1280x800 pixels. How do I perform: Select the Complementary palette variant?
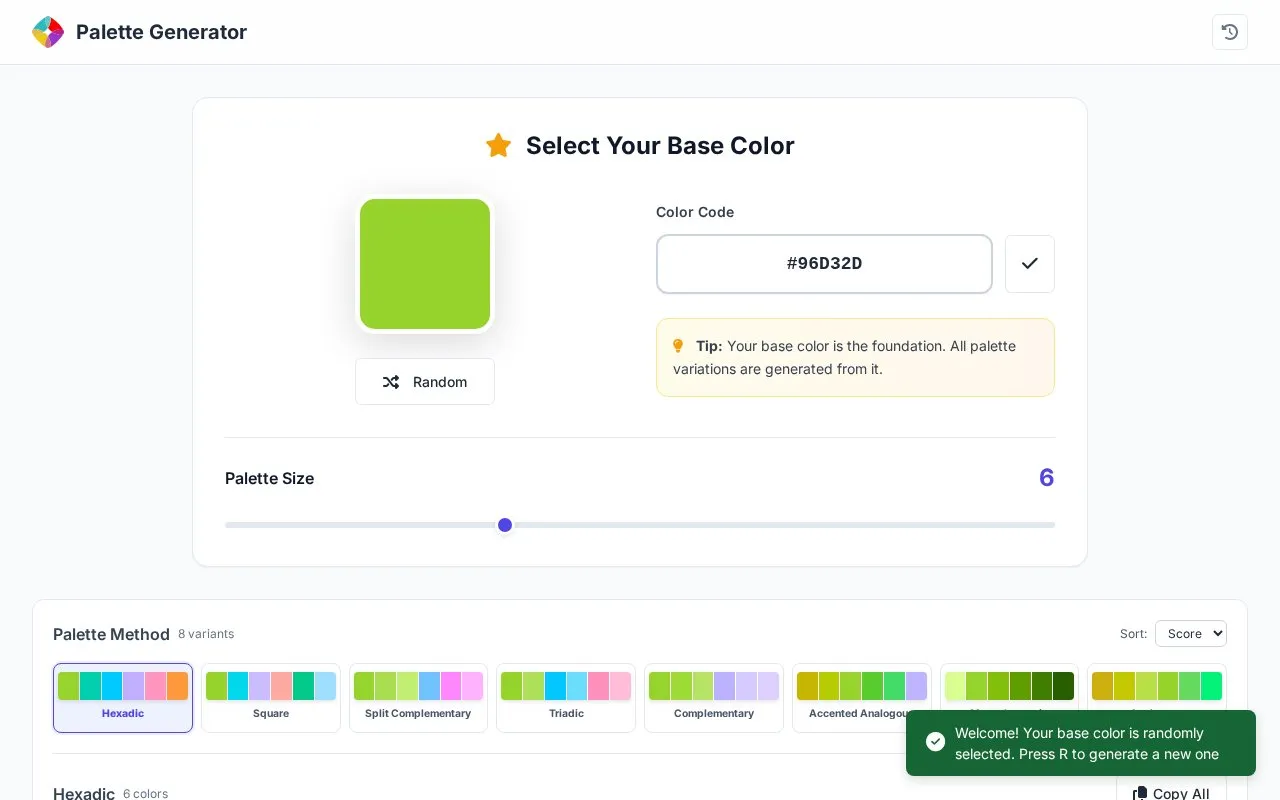coord(714,698)
